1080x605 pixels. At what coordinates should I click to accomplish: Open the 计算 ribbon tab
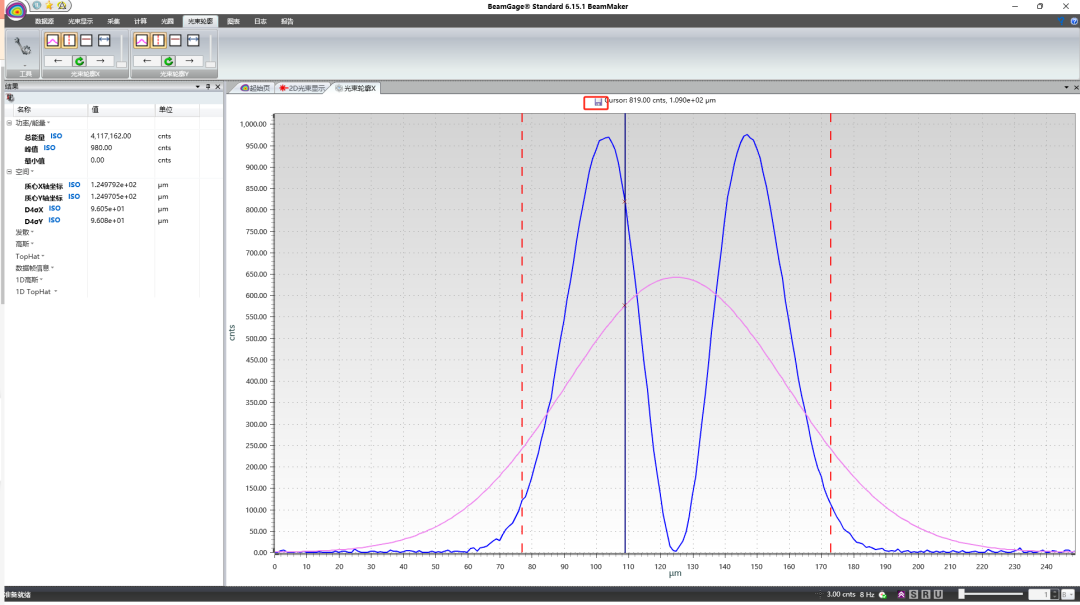[141, 21]
